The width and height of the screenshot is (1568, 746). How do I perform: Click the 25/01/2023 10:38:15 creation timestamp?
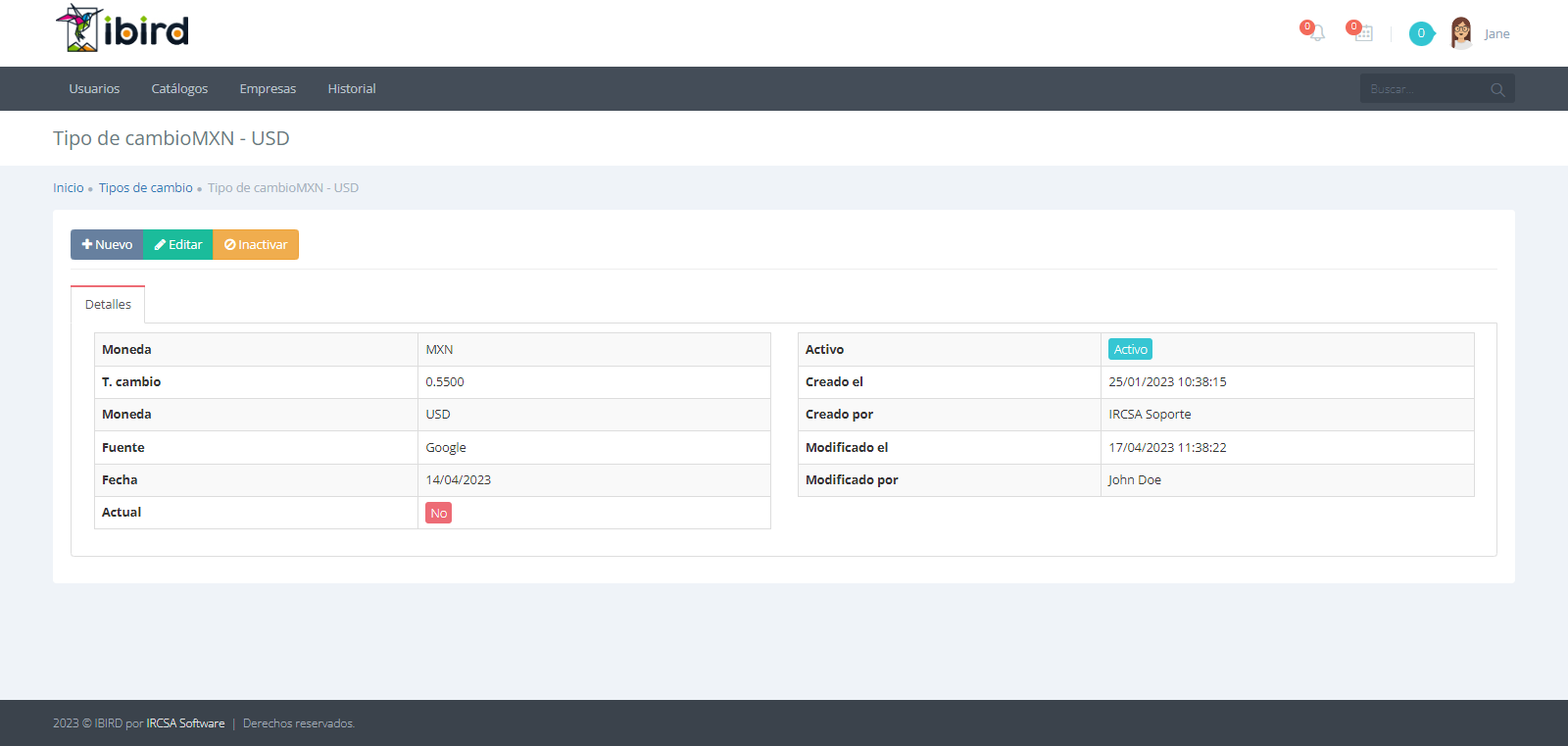pos(1167,381)
